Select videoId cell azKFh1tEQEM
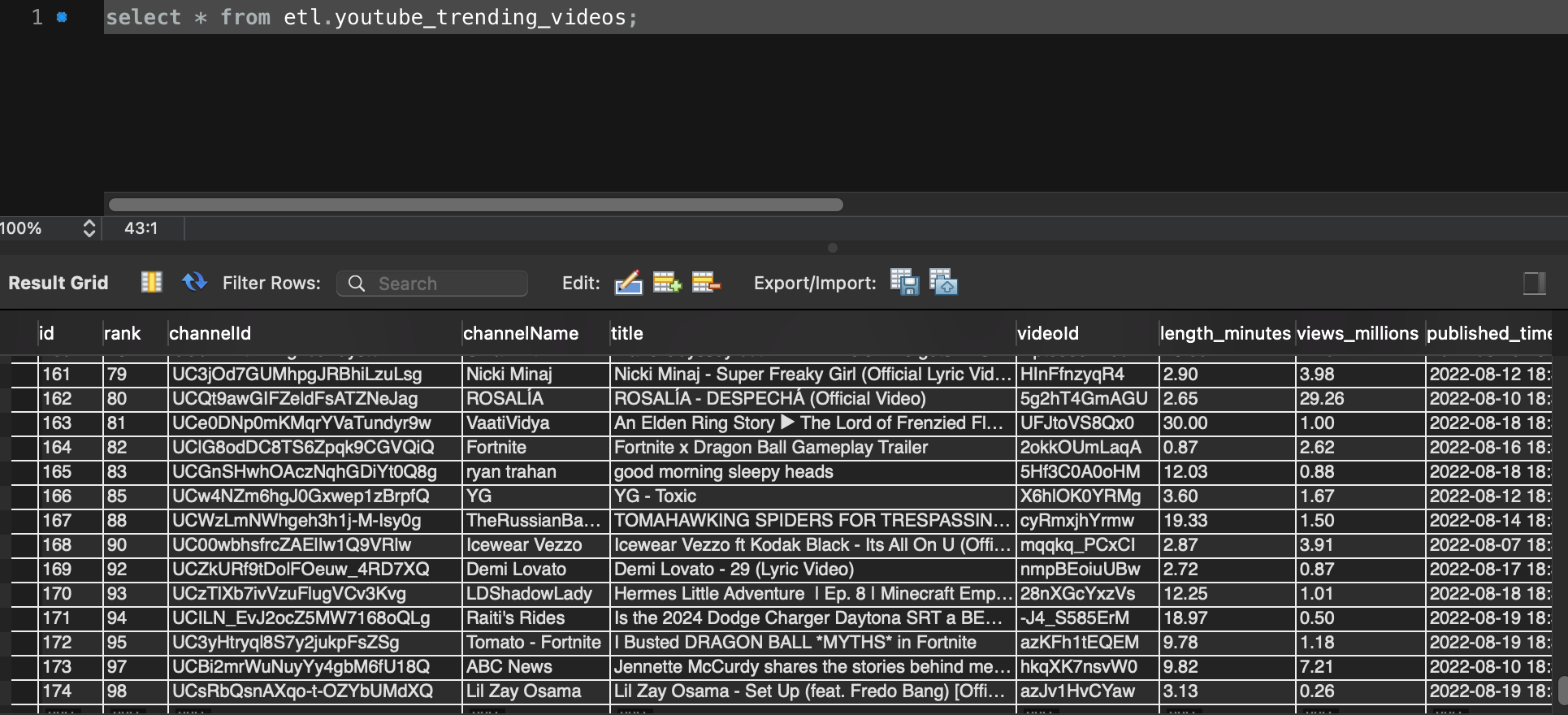This screenshot has width=1568, height=715. click(x=1087, y=643)
